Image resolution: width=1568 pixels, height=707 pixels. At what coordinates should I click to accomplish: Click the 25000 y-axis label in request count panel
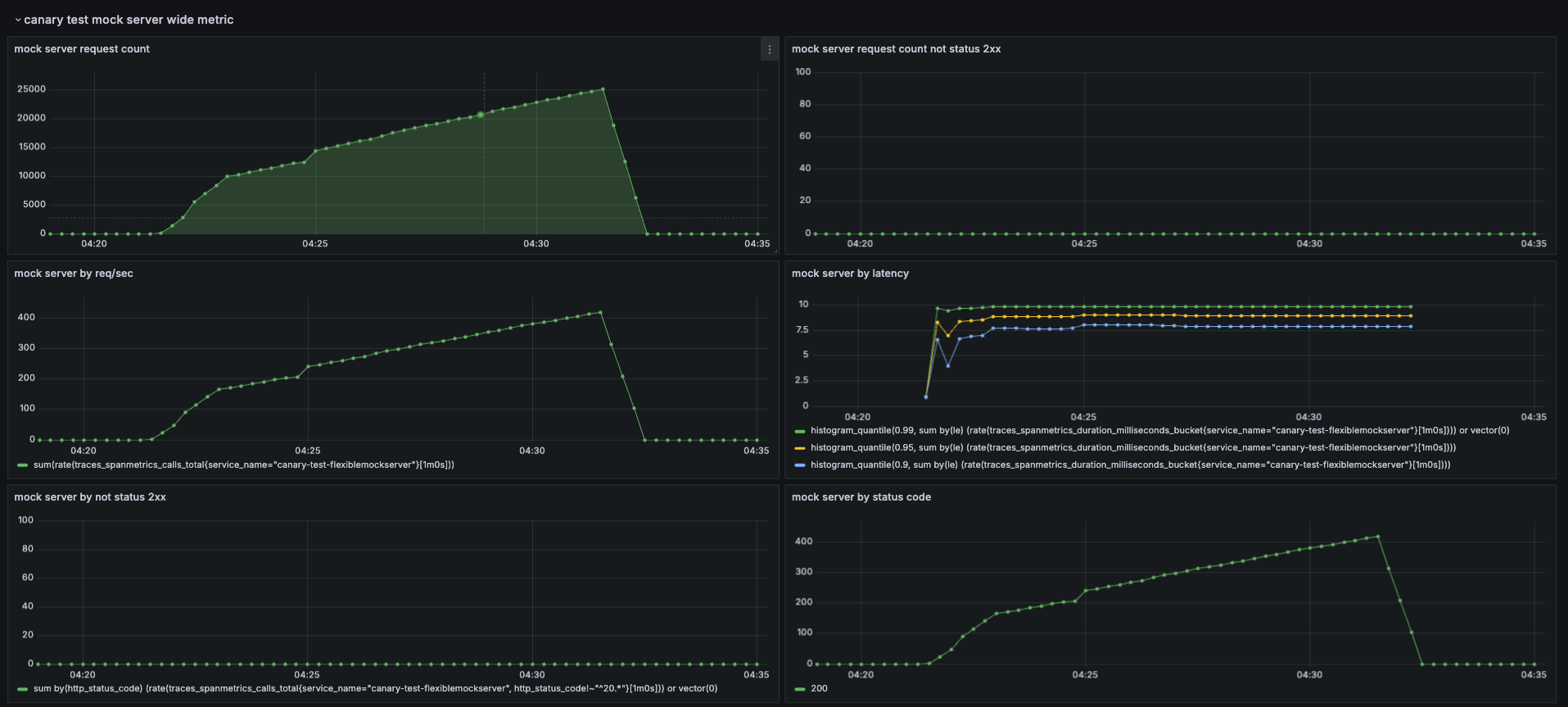pyautogui.click(x=32, y=89)
